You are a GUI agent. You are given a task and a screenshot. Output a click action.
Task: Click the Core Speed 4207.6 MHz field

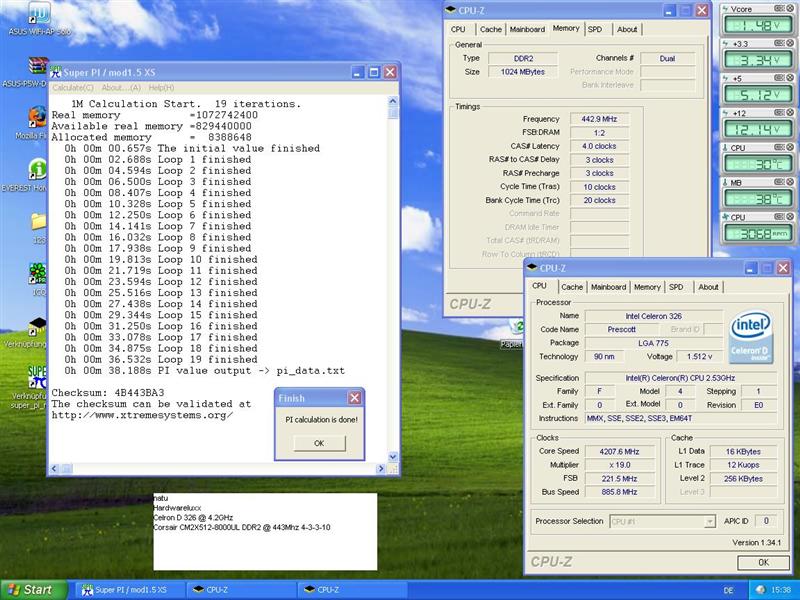pyautogui.click(x=620, y=452)
